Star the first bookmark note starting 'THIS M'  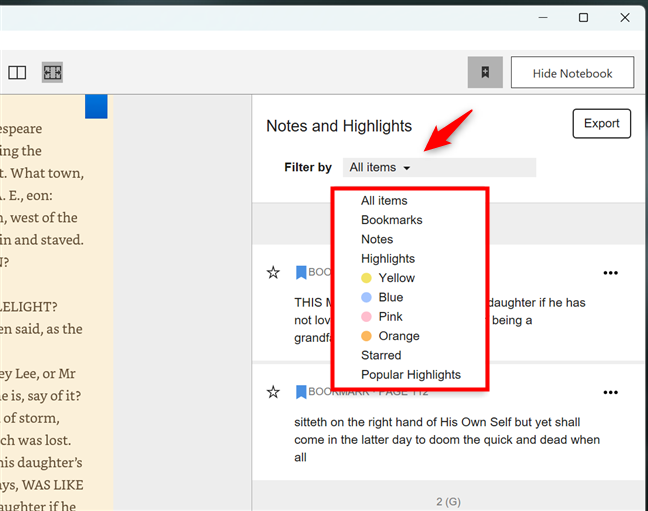click(273, 272)
